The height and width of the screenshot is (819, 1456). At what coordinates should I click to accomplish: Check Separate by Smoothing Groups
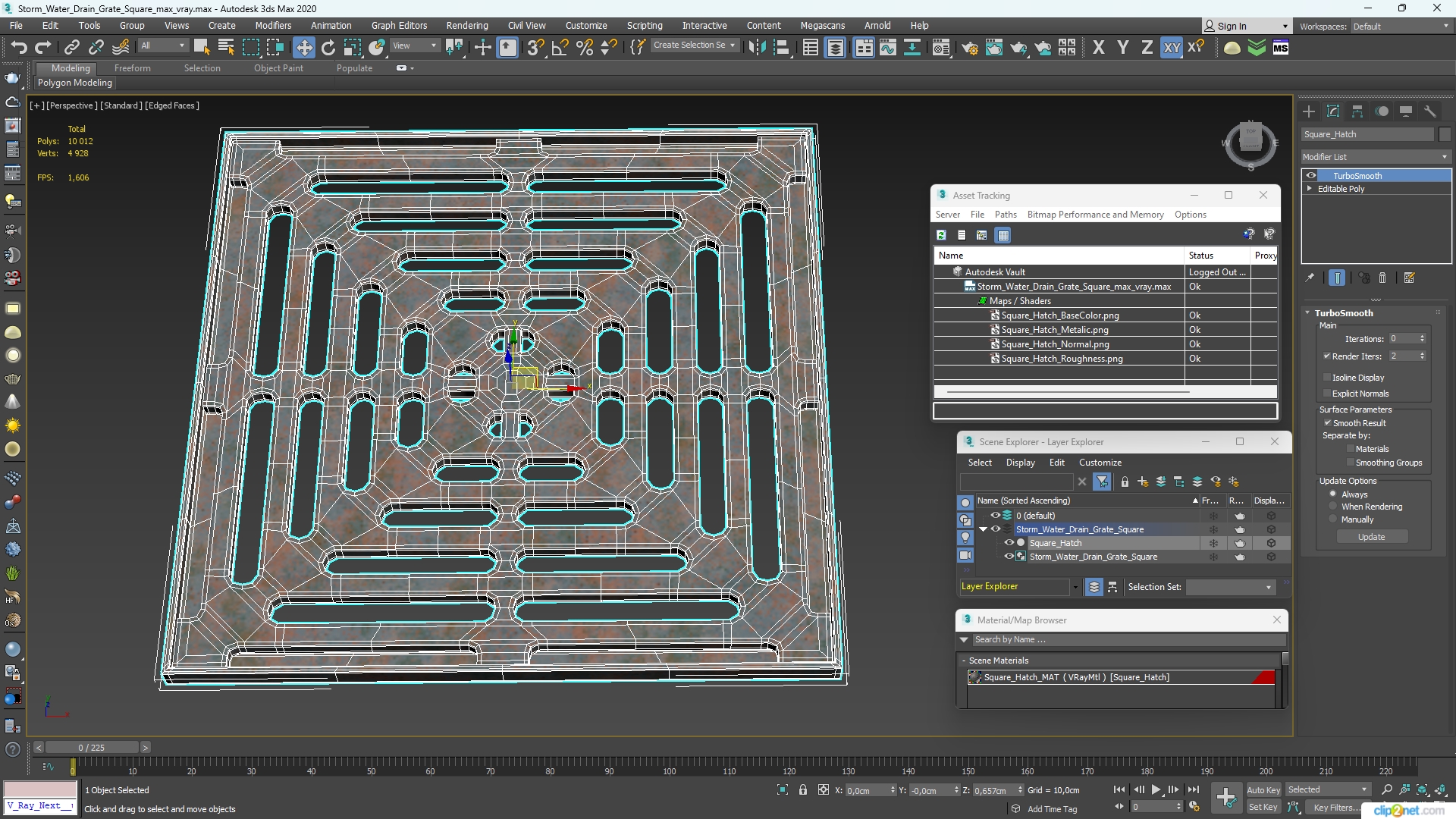[x=1351, y=463]
